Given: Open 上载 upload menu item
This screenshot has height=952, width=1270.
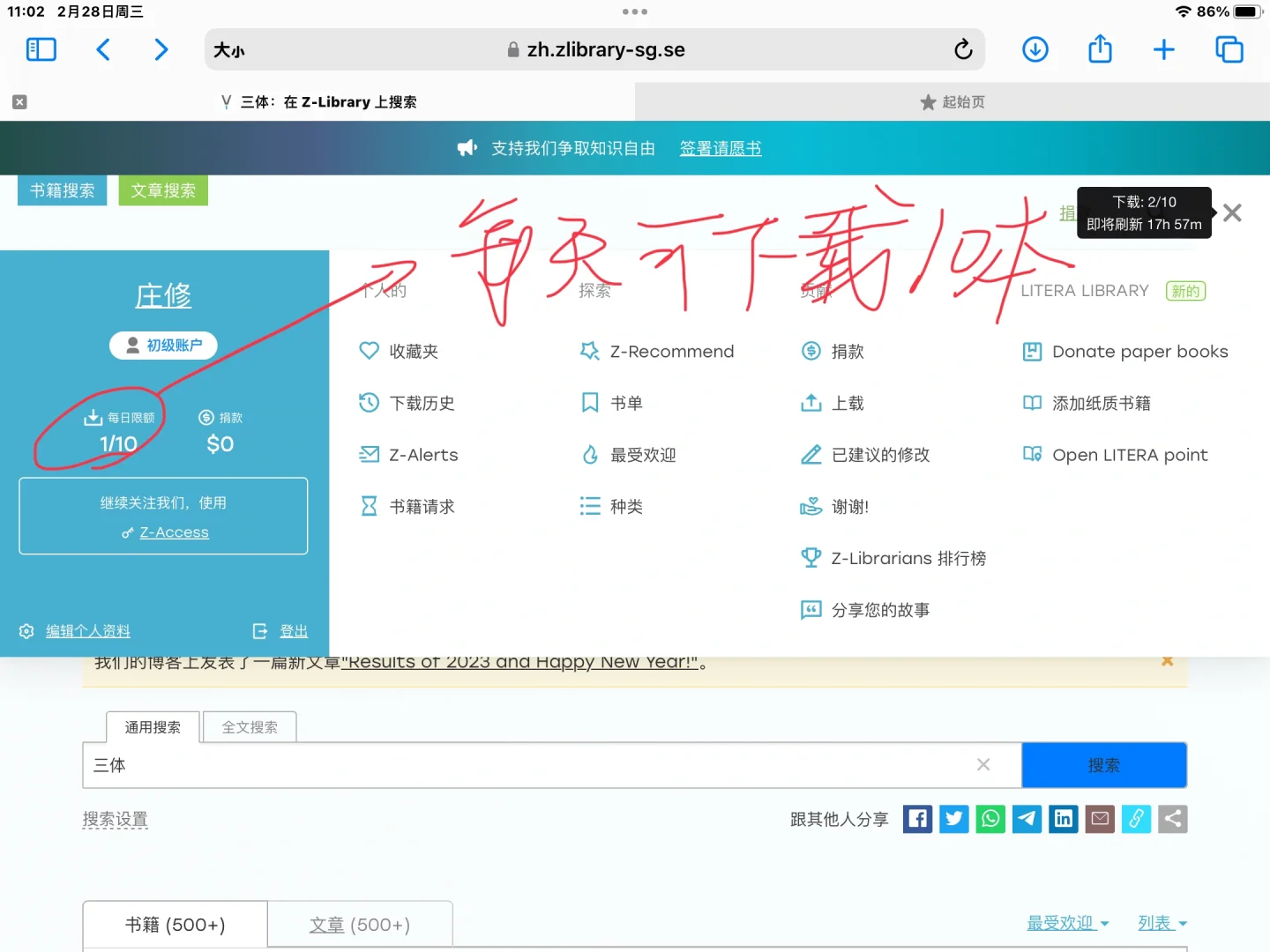Looking at the screenshot, I should tap(832, 403).
